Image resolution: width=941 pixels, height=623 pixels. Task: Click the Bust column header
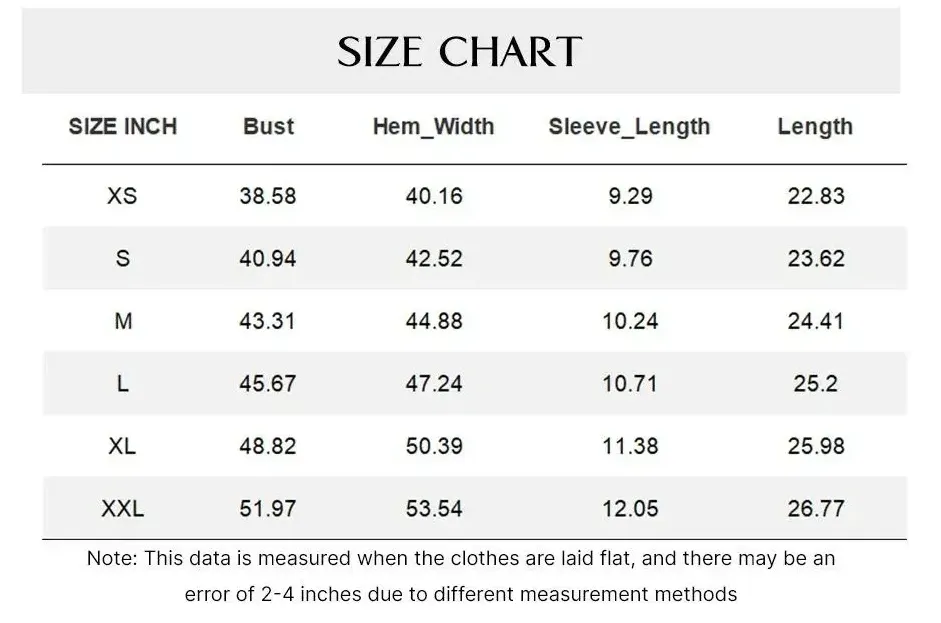pyautogui.click(x=268, y=127)
